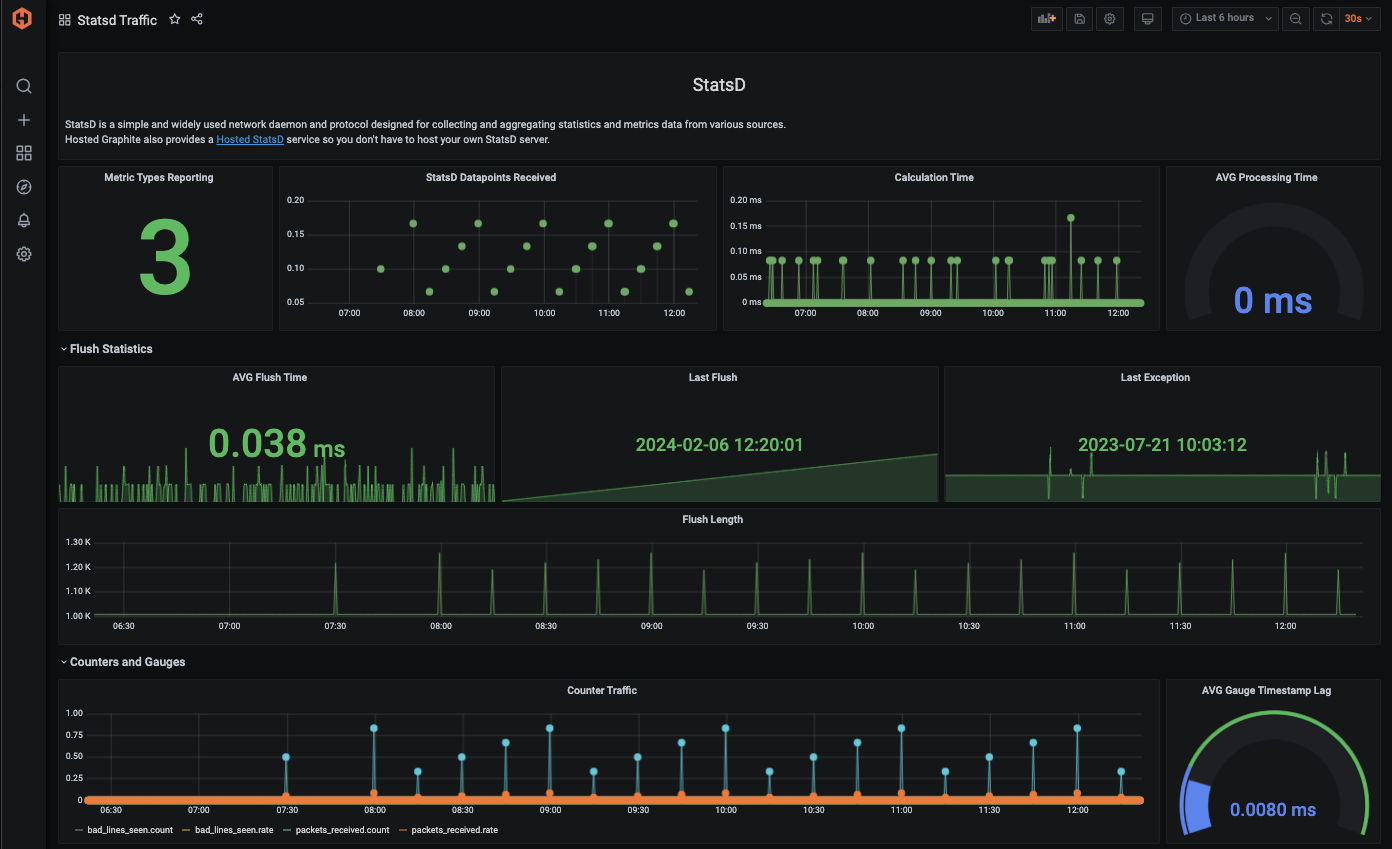
Task: Open dashboard settings gear in top bar
Action: click(x=1110, y=18)
